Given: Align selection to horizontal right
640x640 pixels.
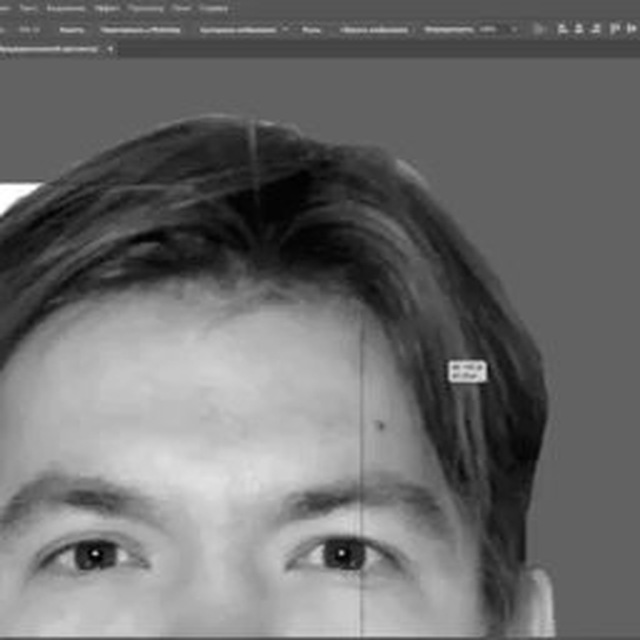Looking at the screenshot, I should point(596,29).
